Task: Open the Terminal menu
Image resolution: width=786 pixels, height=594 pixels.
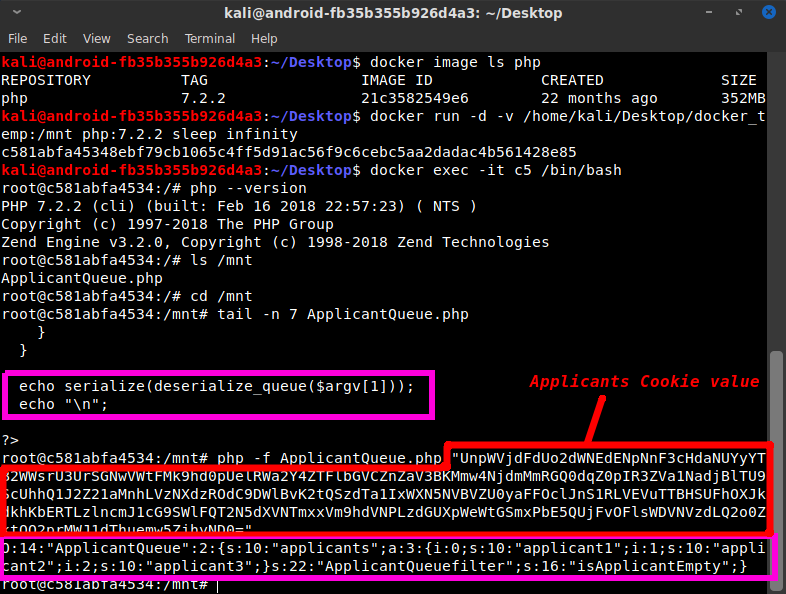Action: click(210, 39)
